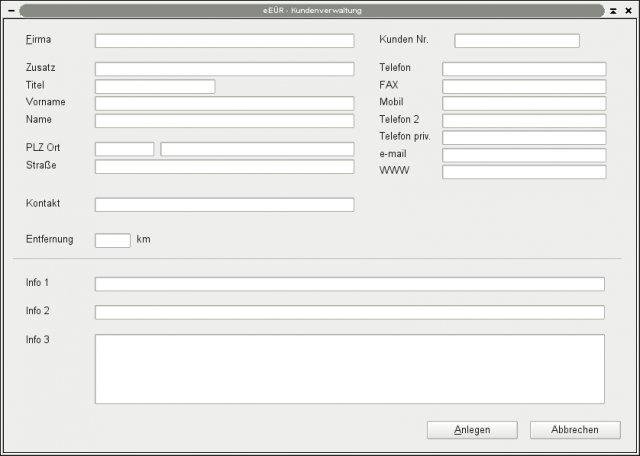The width and height of the screenshot is (640, 456).
Task: Open the window menu in the title bar
Action: (11, 10)
